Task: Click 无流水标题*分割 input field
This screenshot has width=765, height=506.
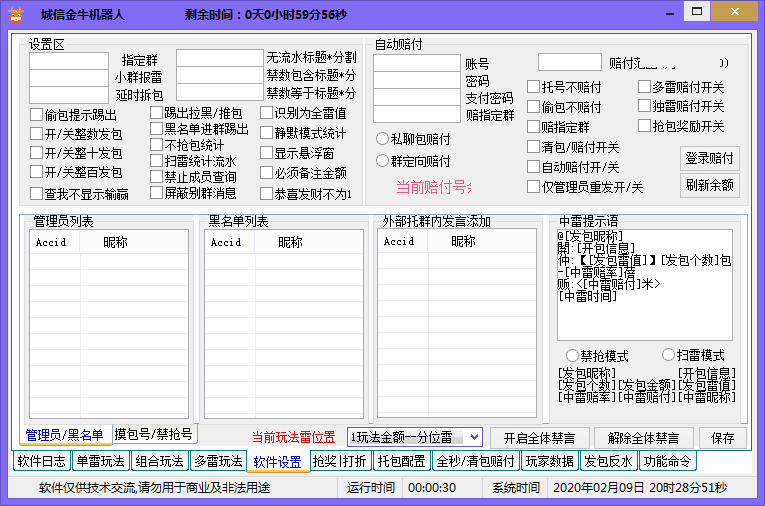Action: point(220,58)
